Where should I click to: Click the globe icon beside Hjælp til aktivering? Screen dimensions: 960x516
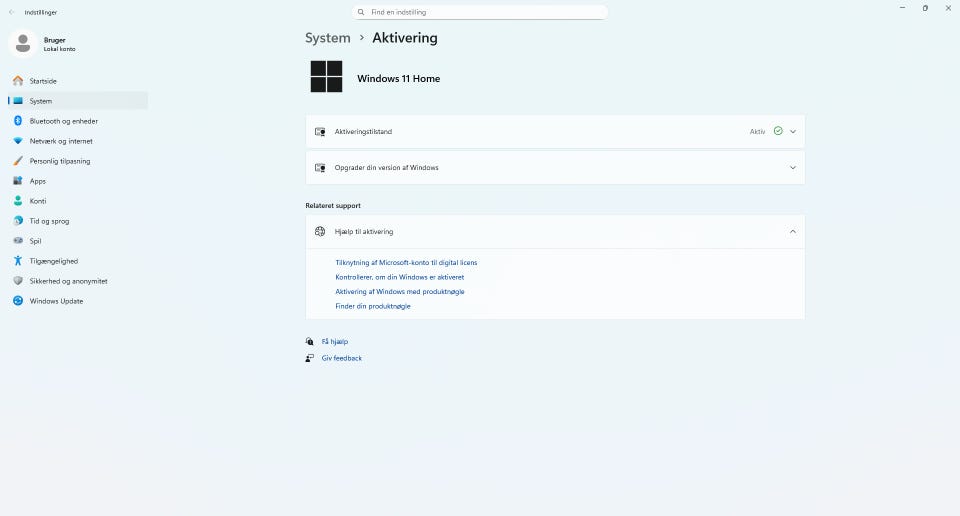[320, 231]
